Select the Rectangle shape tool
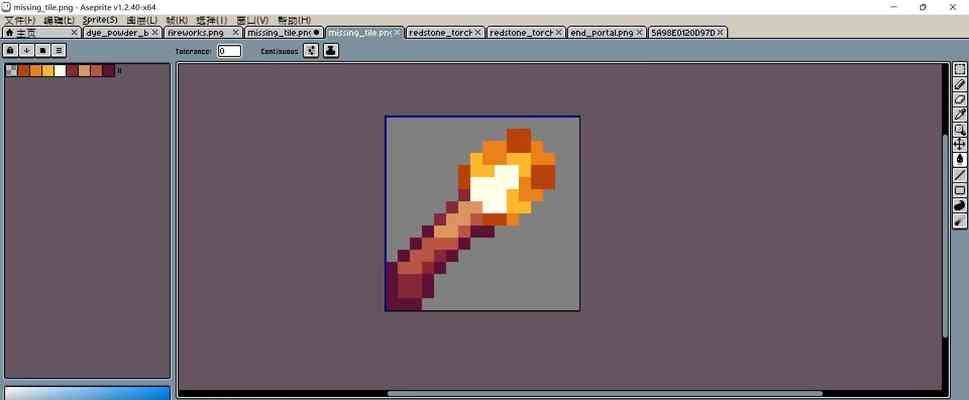 tap(960, 190)
